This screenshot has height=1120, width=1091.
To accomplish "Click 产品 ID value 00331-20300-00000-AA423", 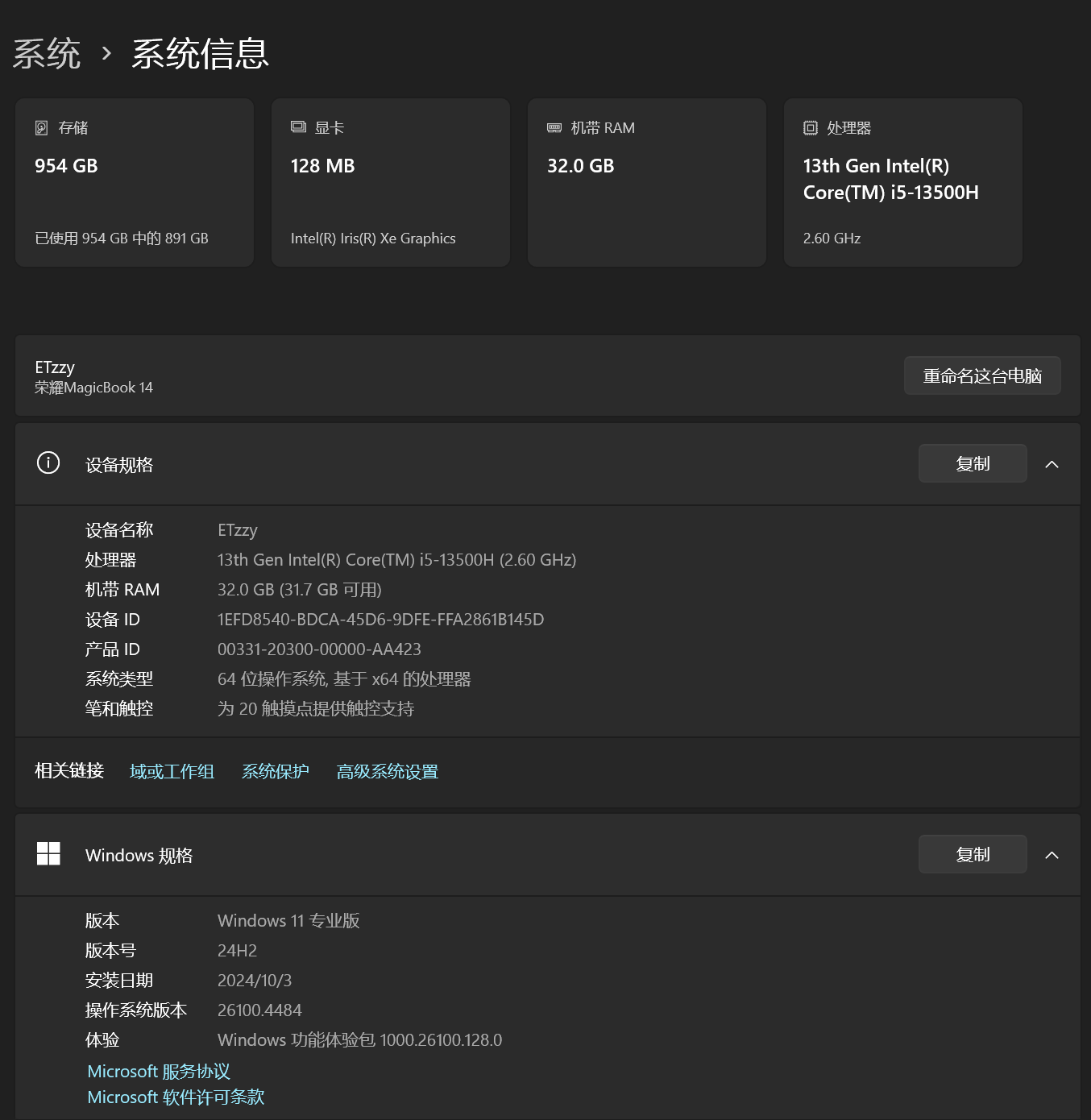I will 319,649.
